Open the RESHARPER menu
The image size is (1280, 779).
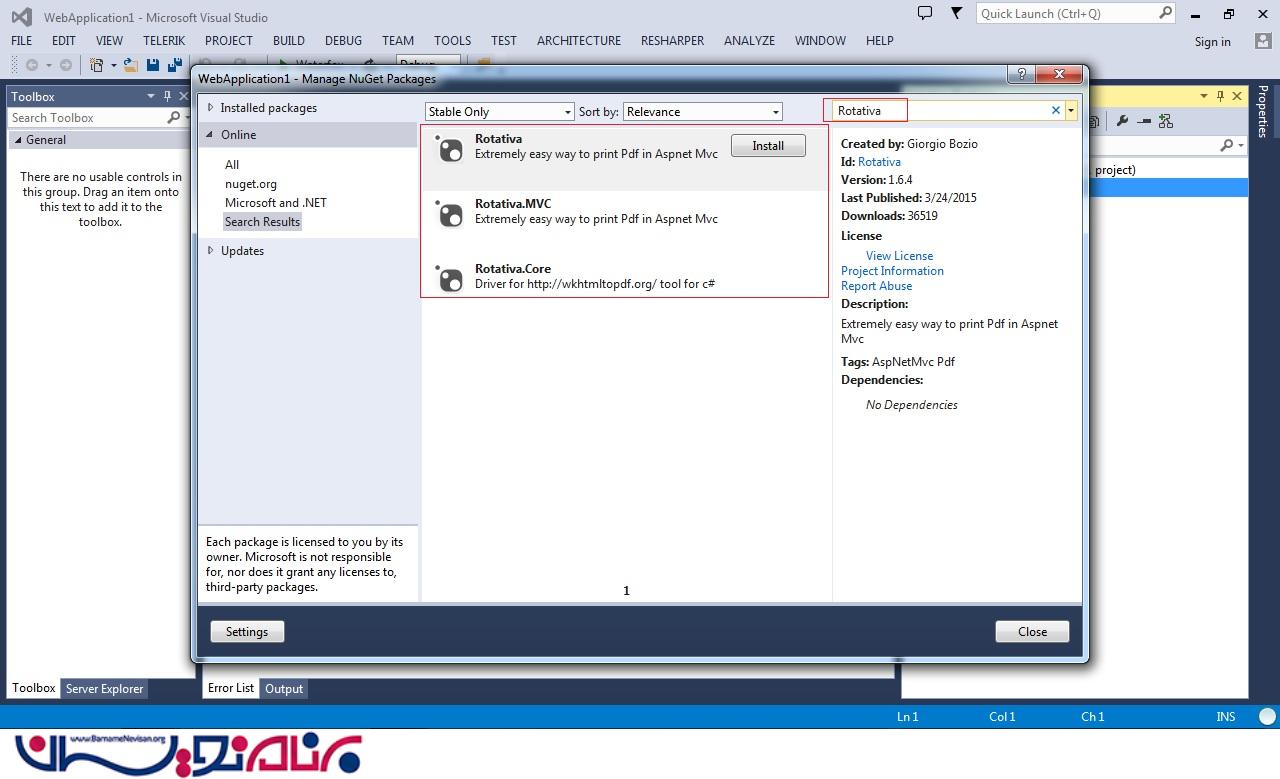pos(672,41)
